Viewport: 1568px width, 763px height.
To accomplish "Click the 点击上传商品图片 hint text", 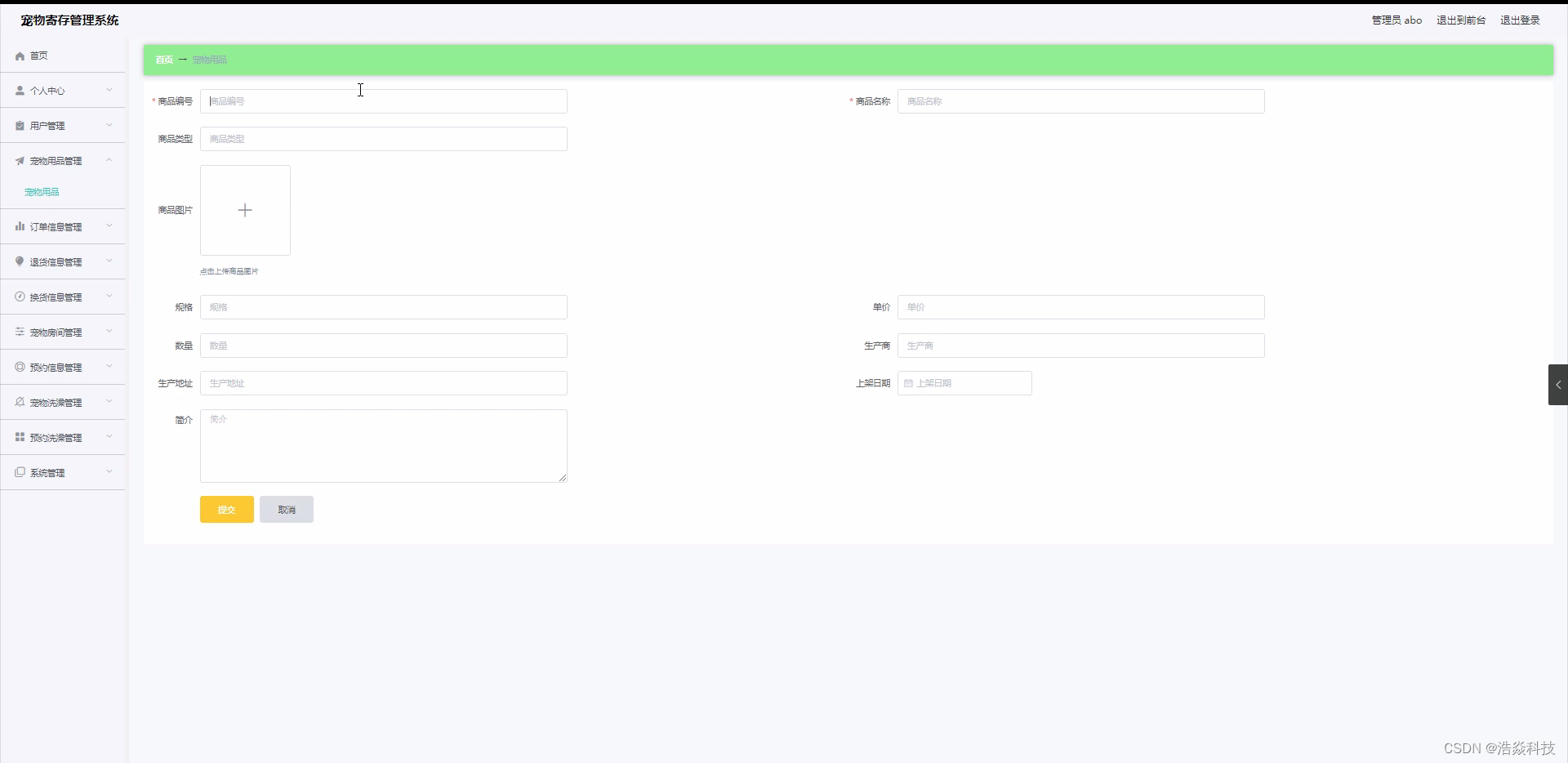I will [x=229, y=271].
